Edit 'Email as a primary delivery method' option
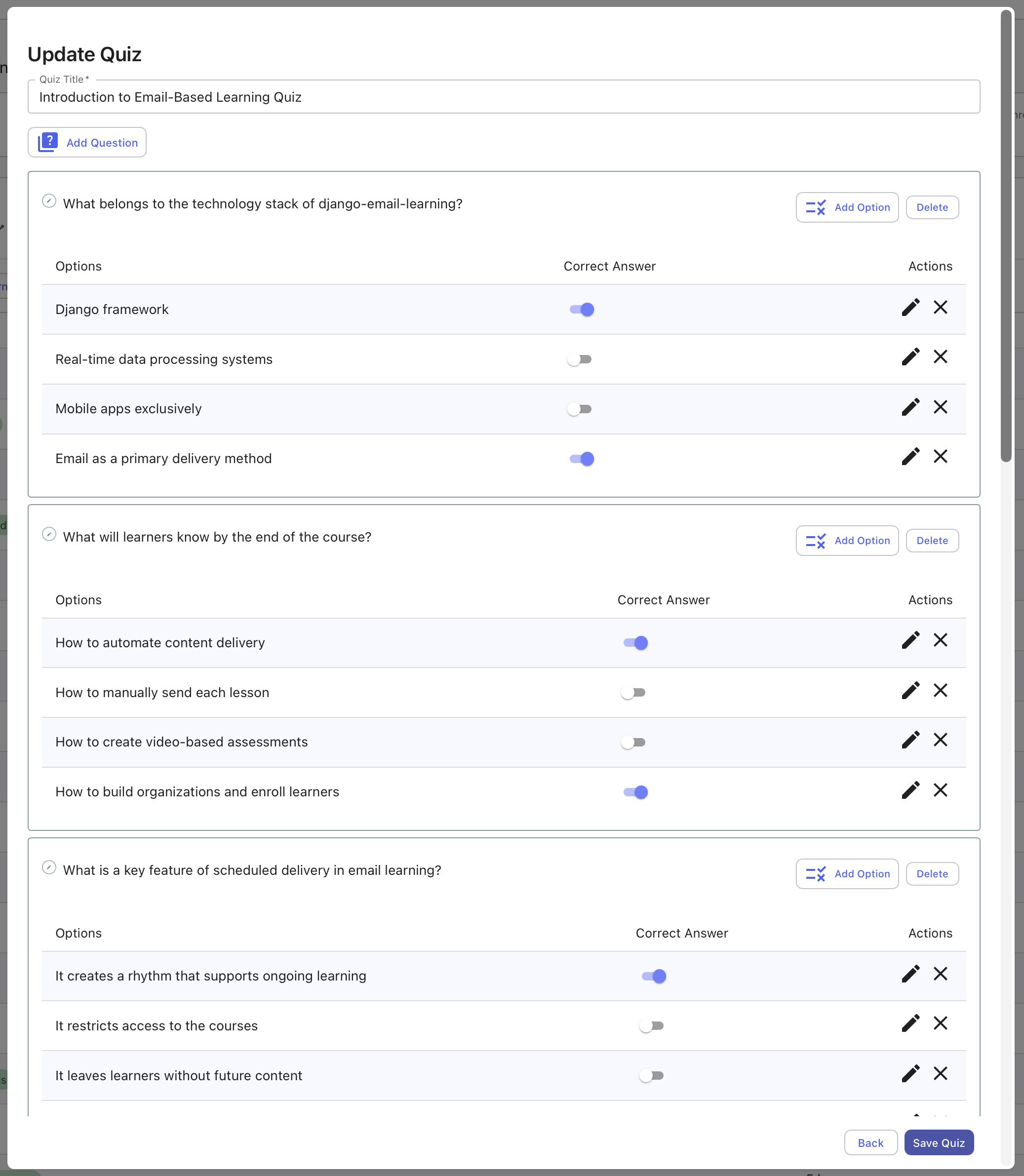 [910, 457]
